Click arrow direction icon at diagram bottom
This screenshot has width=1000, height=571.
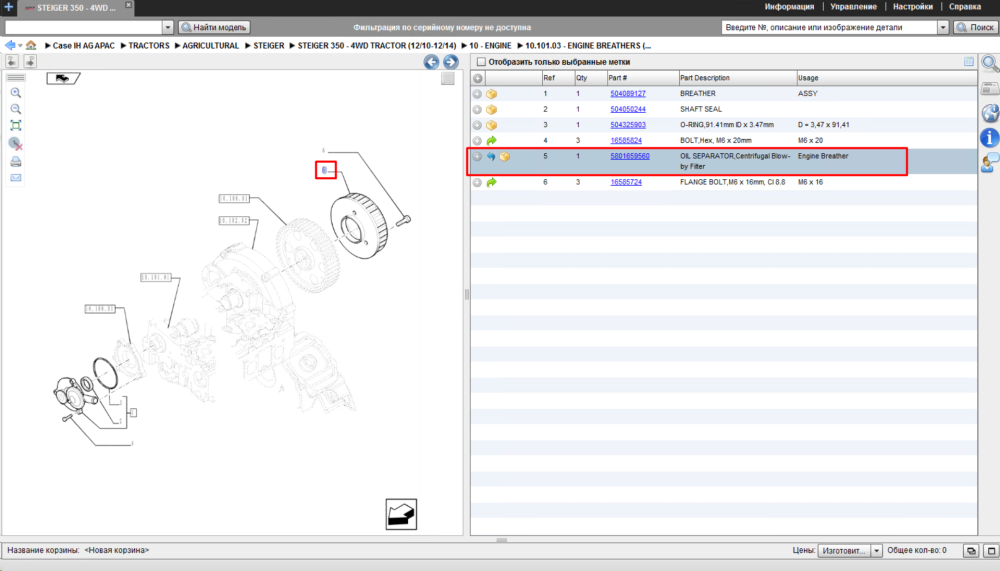point(401,514)
